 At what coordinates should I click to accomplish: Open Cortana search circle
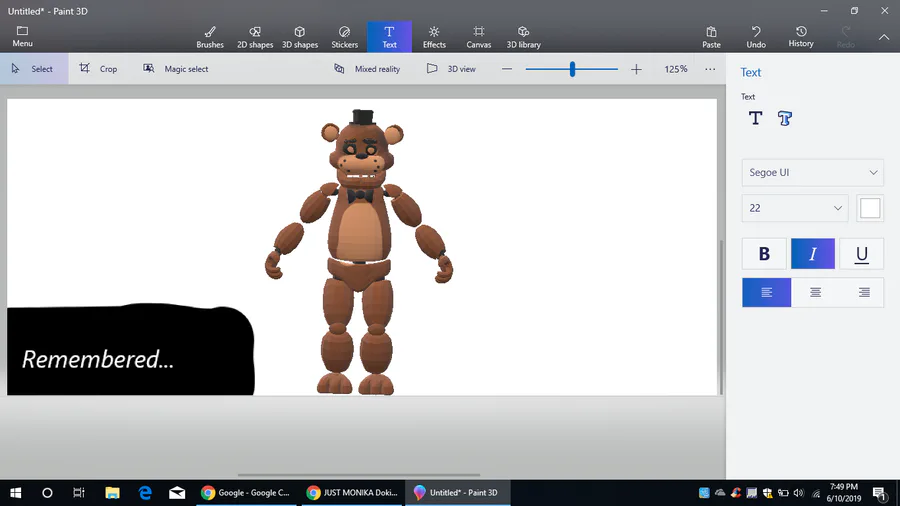(47, 493)
